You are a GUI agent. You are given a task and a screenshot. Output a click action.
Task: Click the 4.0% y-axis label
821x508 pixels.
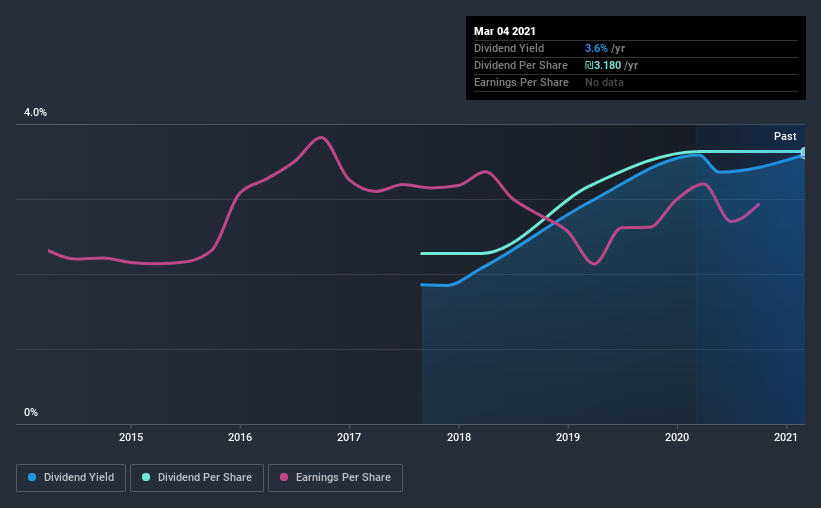coord(35,112)
